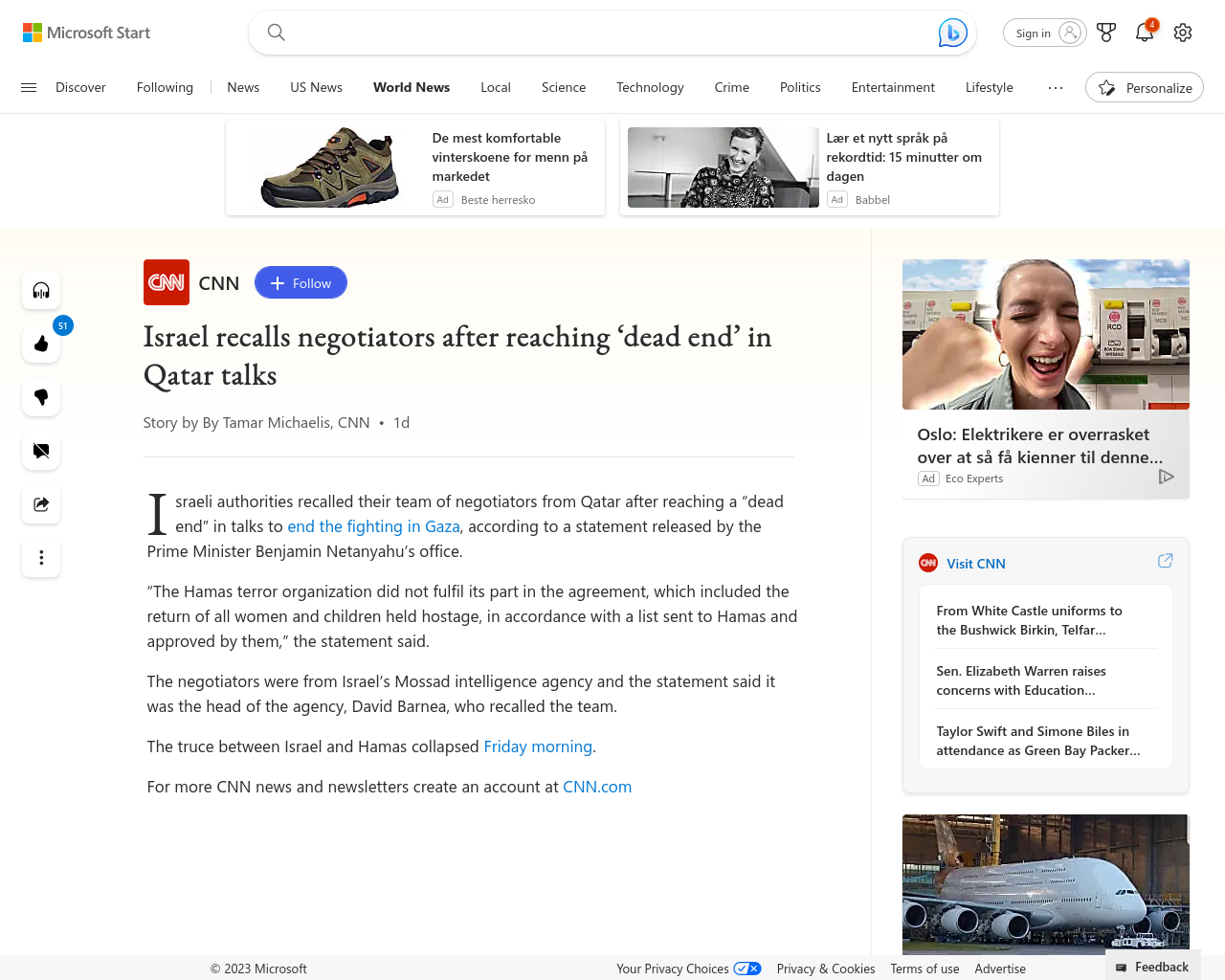
Task: Click the small CNN icon by Visit CNN
Action: pyautogui.click(x=928, y=563)
